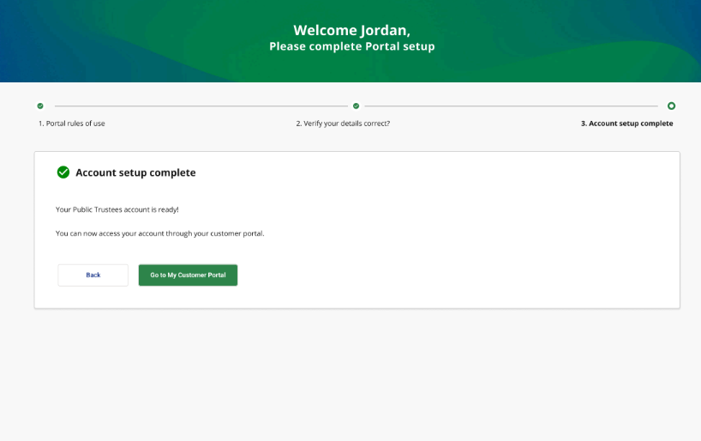Click the "Account setup complete" card heading
This screenshot has height=441, width=701.
coord(135,173)
